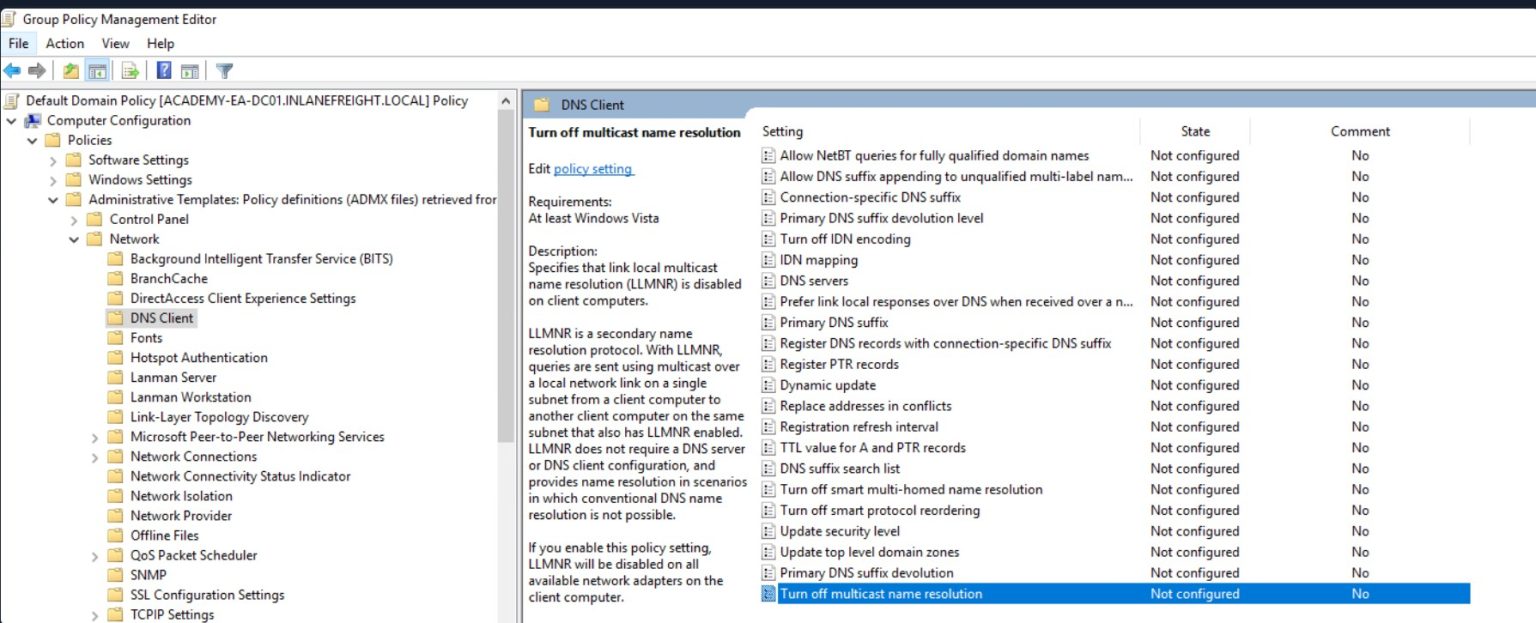The image size is (1536, 623).
Task: Click the Up One Level folder icon
Action: coord(70,71)
